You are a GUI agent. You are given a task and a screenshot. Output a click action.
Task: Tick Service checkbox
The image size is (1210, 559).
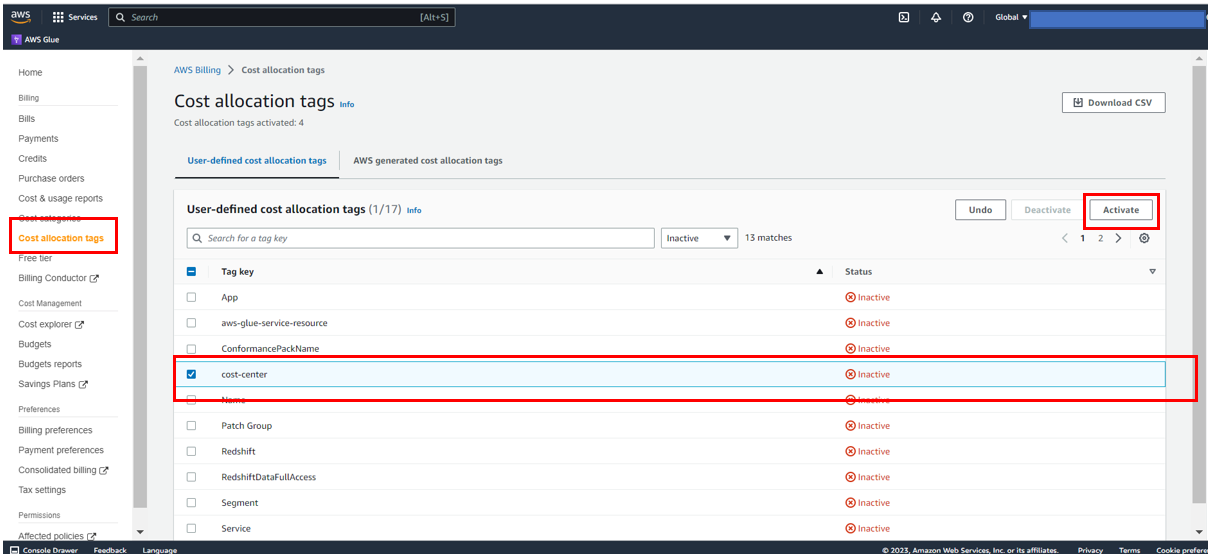(192, 528)
